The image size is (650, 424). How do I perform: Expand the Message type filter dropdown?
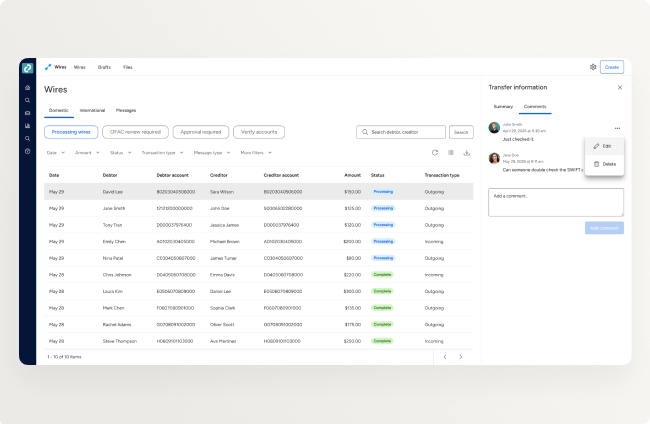(212, 153)
